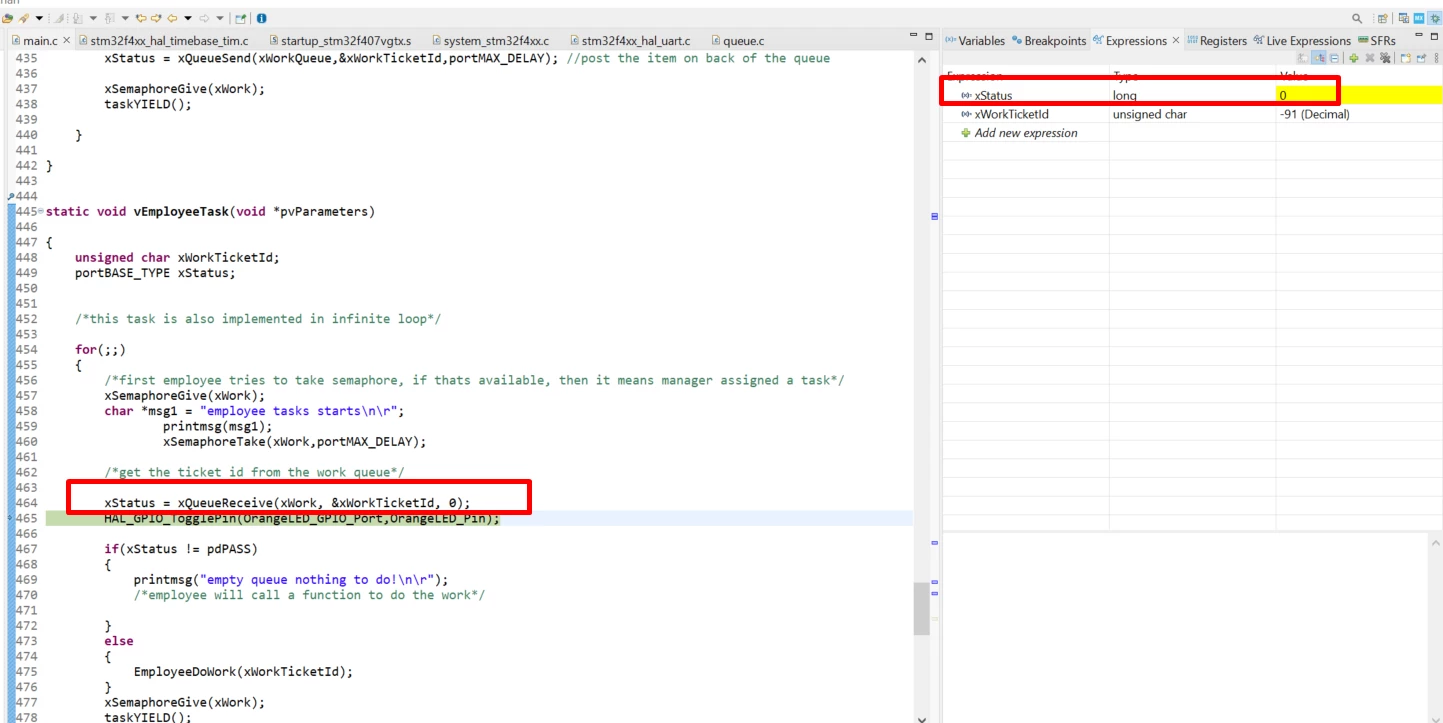Open the Forward navigation history dropdown
This screenshot has height=723, width=1443.
click(220, 18)
